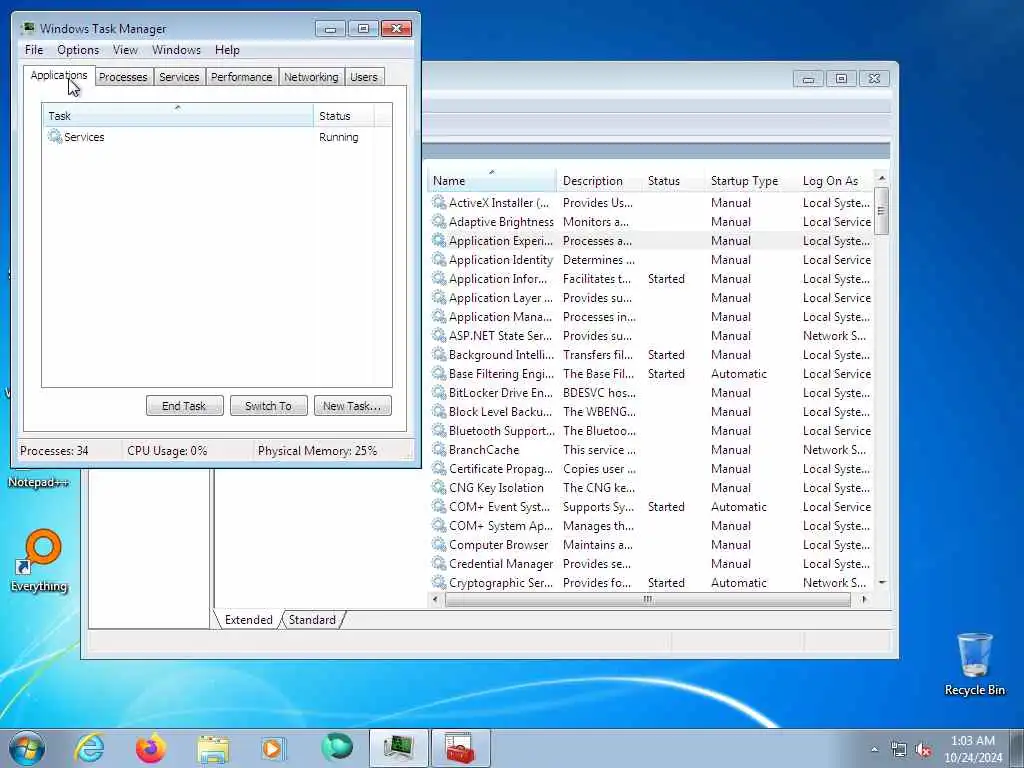Viewport: 1024px width, 768px height.
Task: Click BitLocker Drive Encryption service gear icon
Action: point(439,392)
